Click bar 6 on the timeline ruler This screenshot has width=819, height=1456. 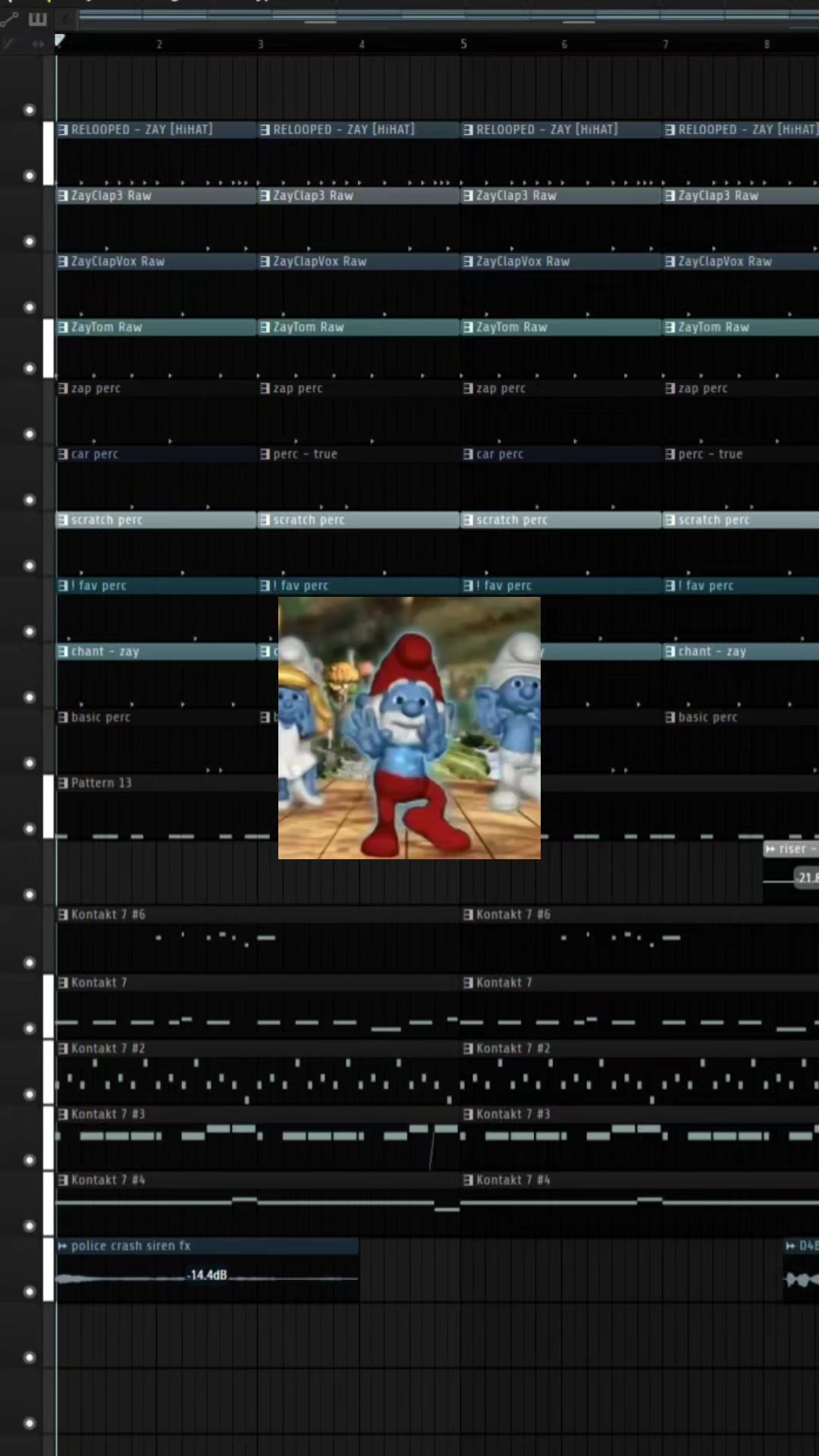point(564,44)
